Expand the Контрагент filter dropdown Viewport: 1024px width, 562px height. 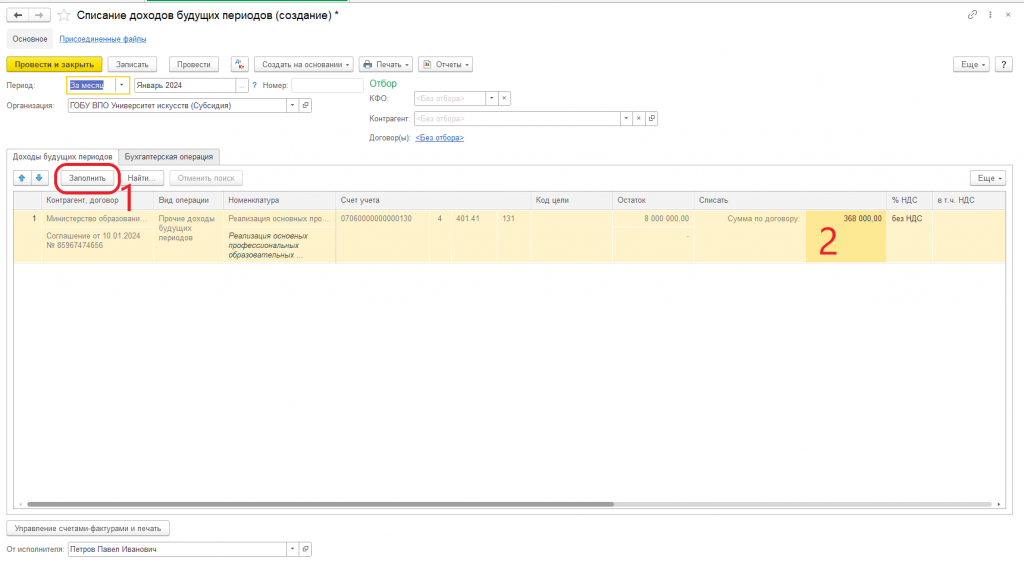pyautogui.click(x=626, y=119)
